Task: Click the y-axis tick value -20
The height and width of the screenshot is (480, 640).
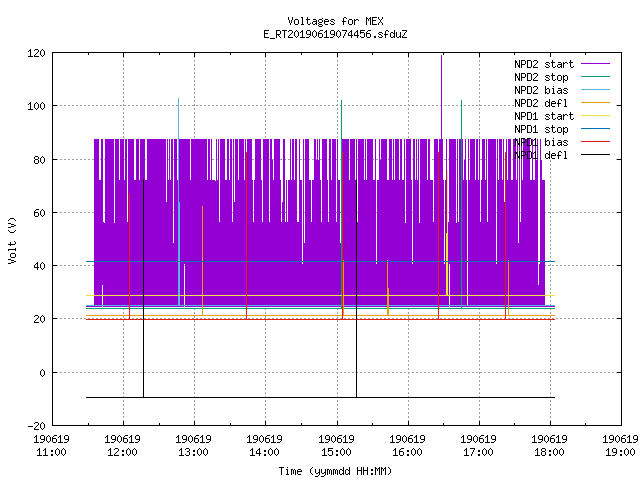Action: (x=36, y=426)
